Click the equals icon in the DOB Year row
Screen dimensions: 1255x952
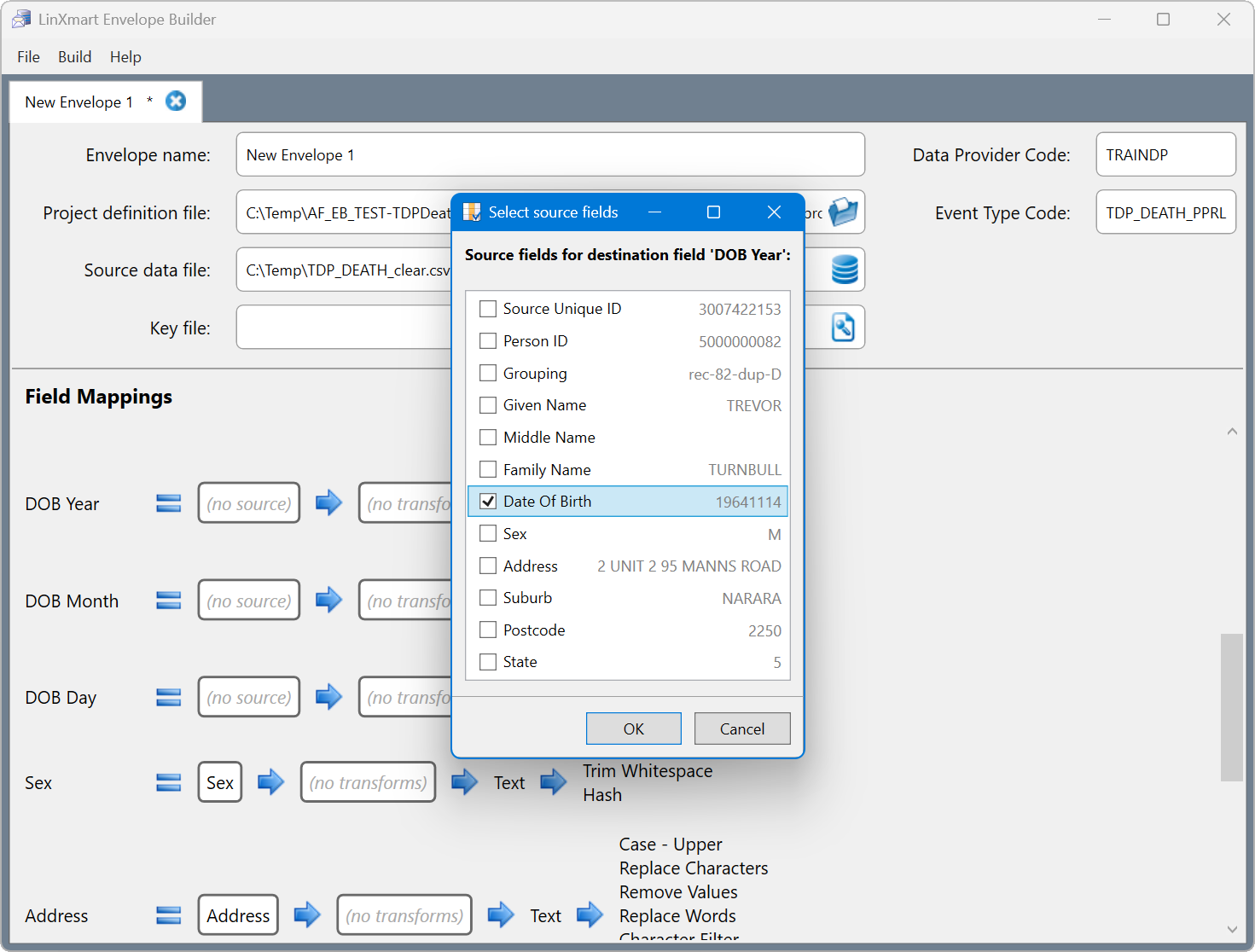click(x=169, y=503)
